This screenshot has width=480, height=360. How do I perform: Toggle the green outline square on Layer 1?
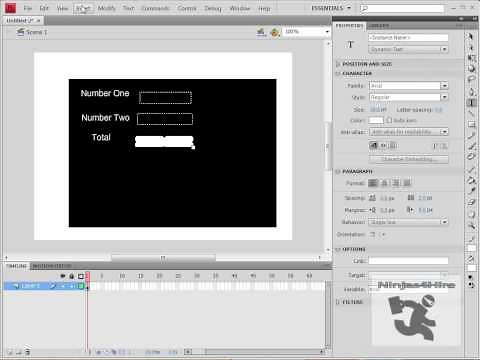(x=81, y=286)
